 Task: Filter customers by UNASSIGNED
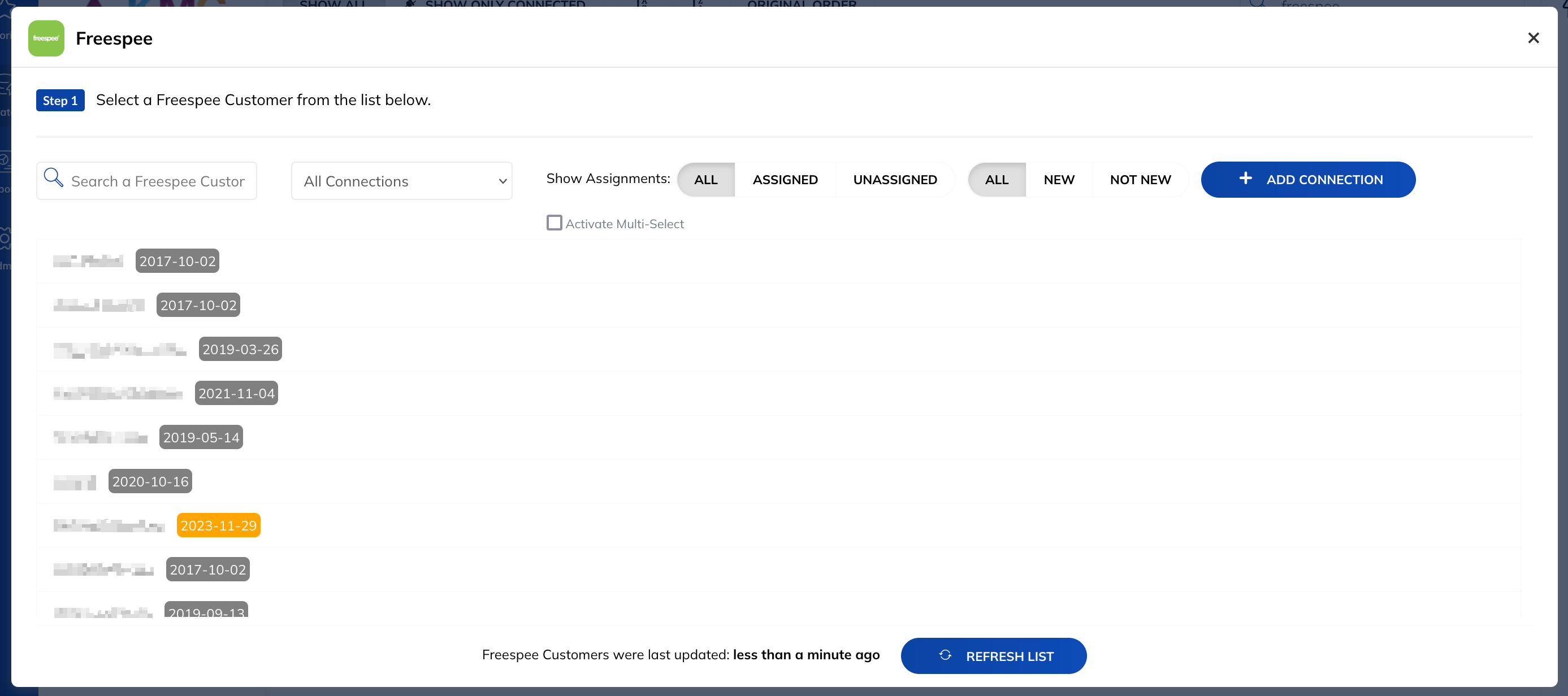click(x=895, y=179)
